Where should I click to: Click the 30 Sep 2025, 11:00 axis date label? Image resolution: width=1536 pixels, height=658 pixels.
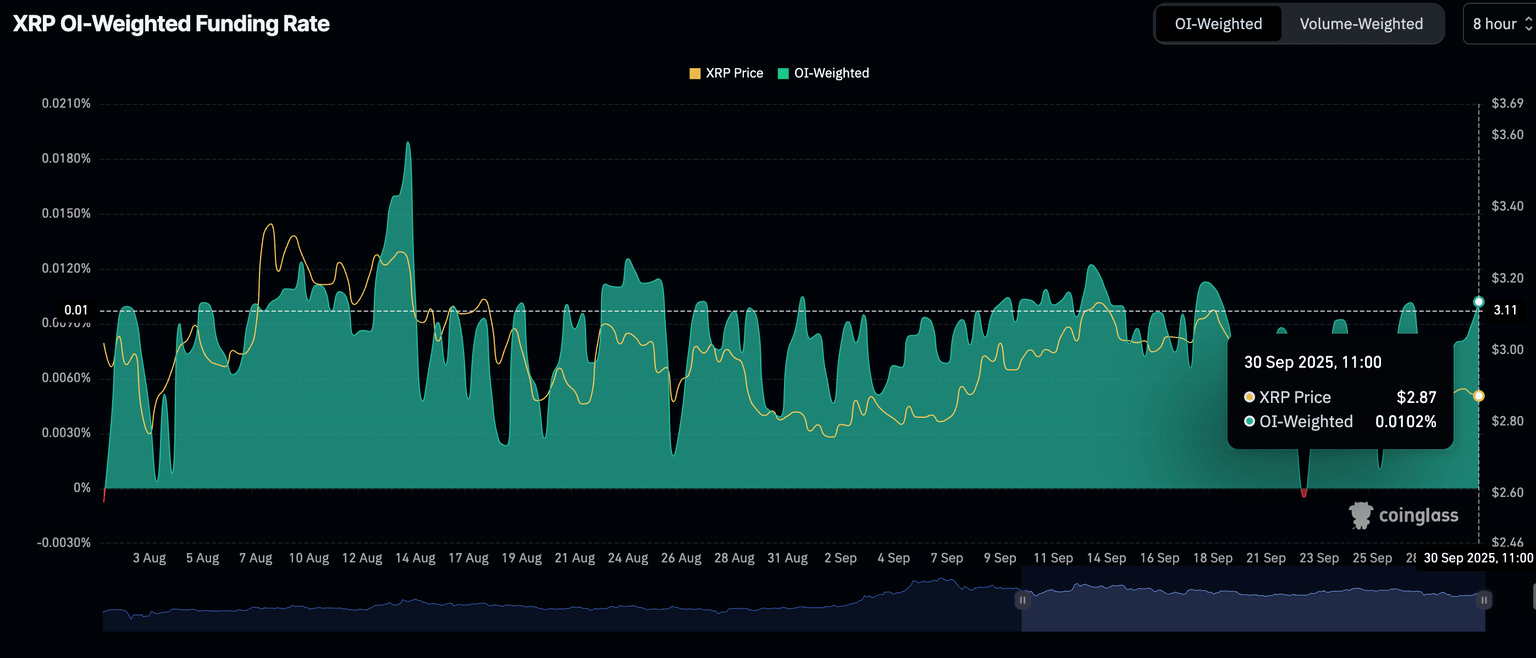[1478, 558]
